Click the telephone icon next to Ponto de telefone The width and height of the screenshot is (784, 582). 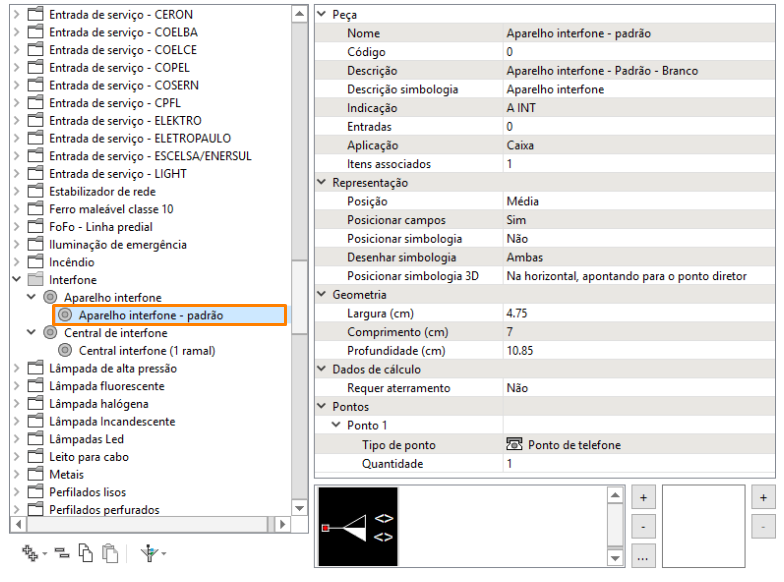(514, 444)
